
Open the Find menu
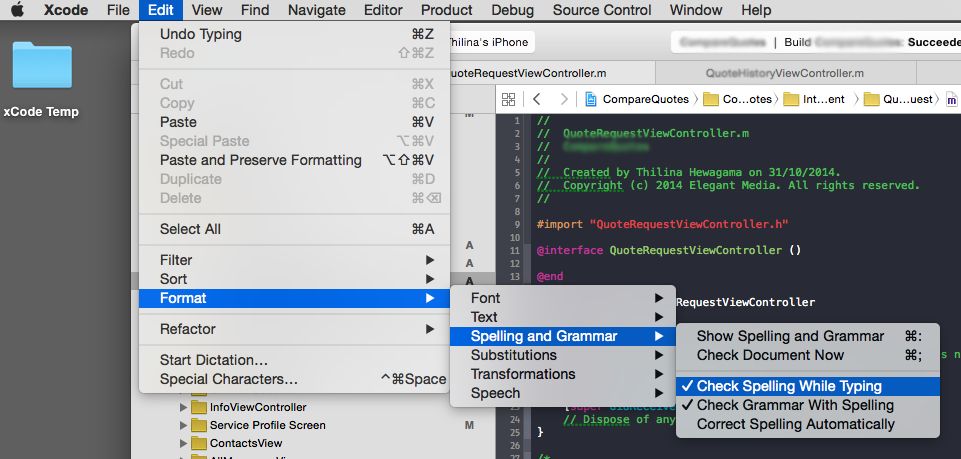coord(254,10)
